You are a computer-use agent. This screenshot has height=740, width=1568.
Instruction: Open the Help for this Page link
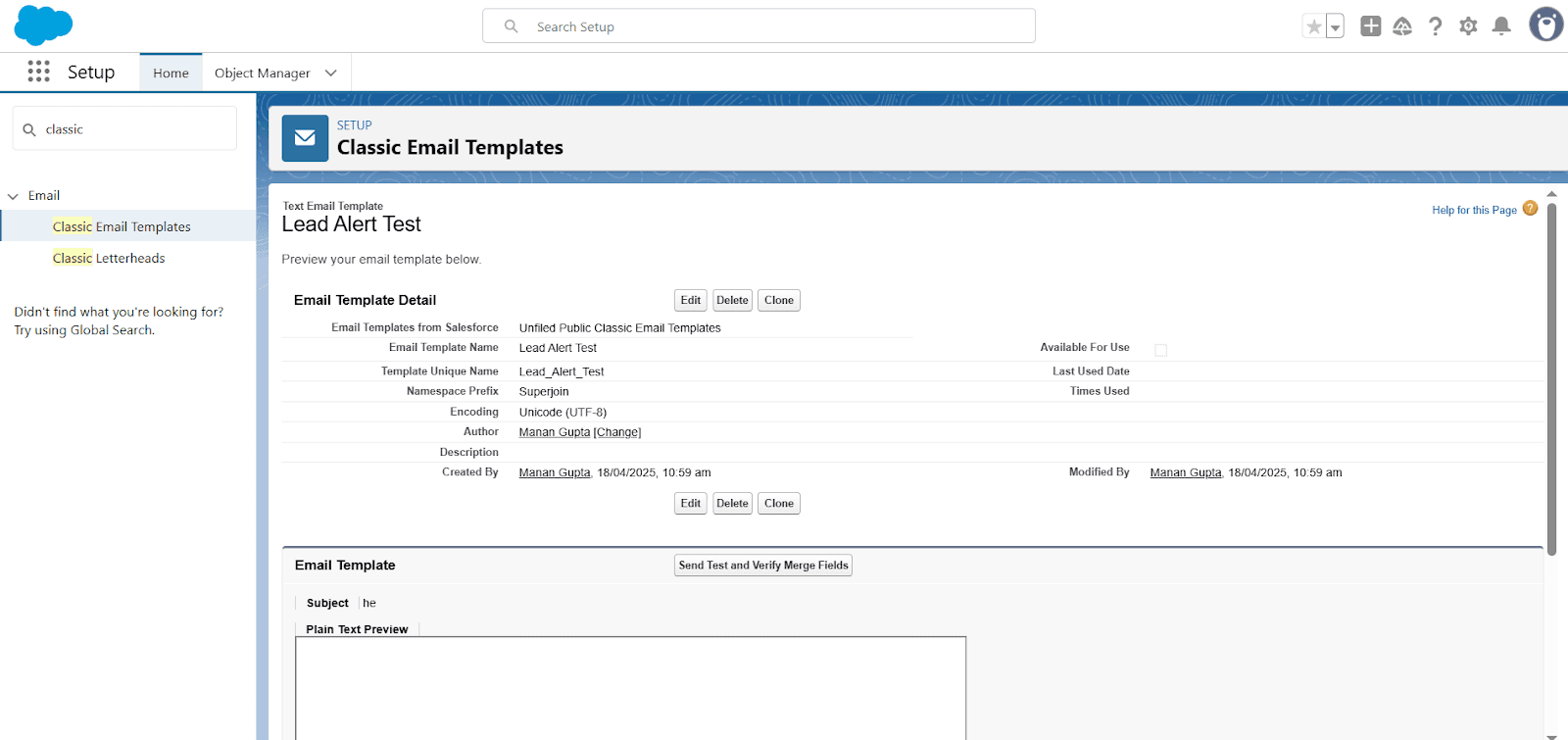(1474, 210)
